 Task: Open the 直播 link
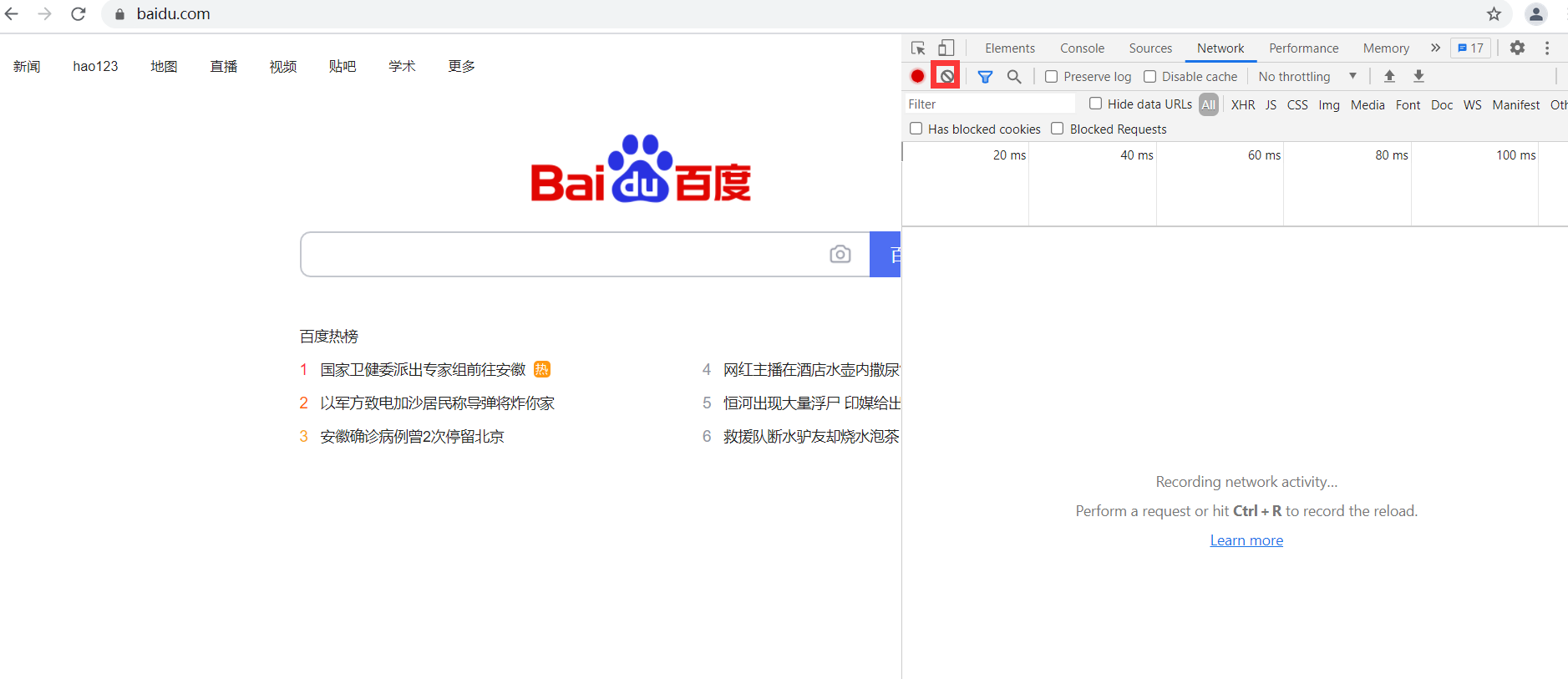[x=224, y=66]
